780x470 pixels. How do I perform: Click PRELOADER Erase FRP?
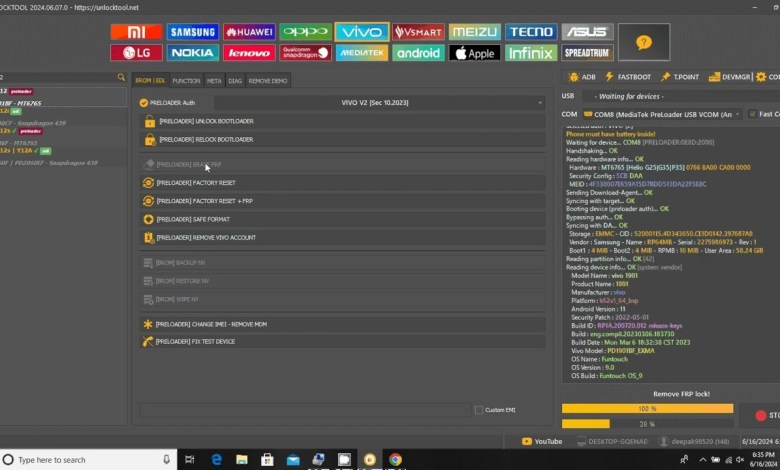pos(342,165)
